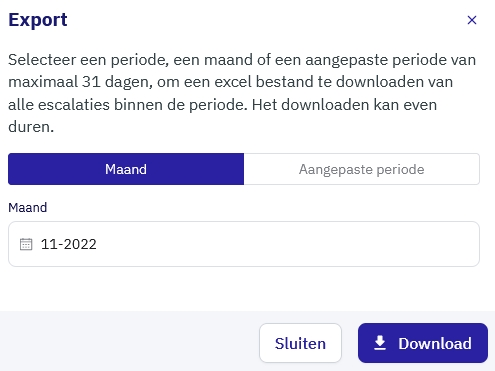Start the Excel download with Download button
Viewport: 495px width, 371px height.
tap(423, 343)
